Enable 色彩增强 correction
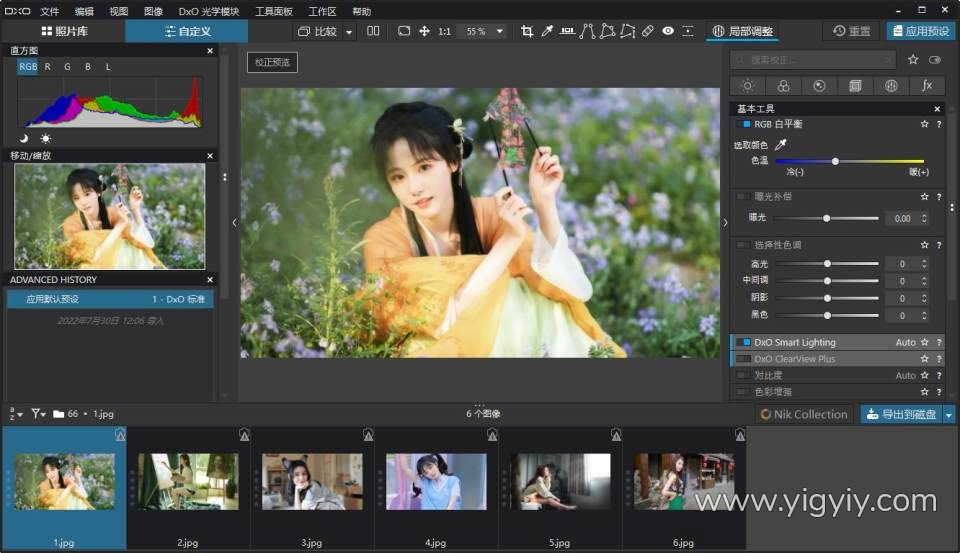960x553 pixels. coord(743,392)
